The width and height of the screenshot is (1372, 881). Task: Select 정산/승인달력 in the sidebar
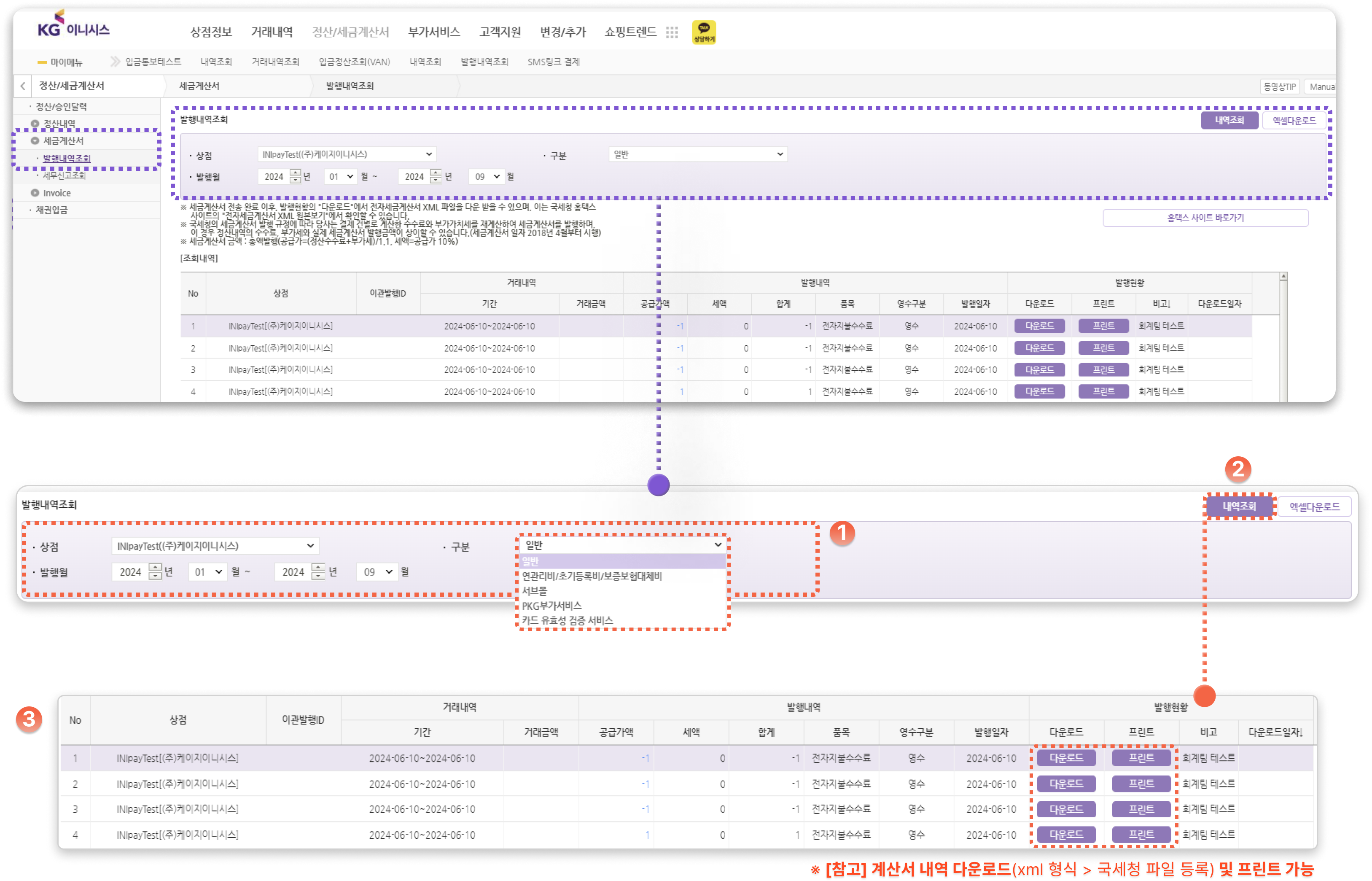[x=61, y=106]
